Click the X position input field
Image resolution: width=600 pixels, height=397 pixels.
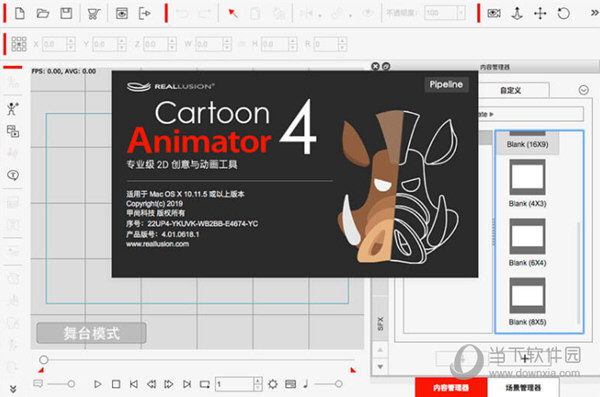click(x=54, y=44)
